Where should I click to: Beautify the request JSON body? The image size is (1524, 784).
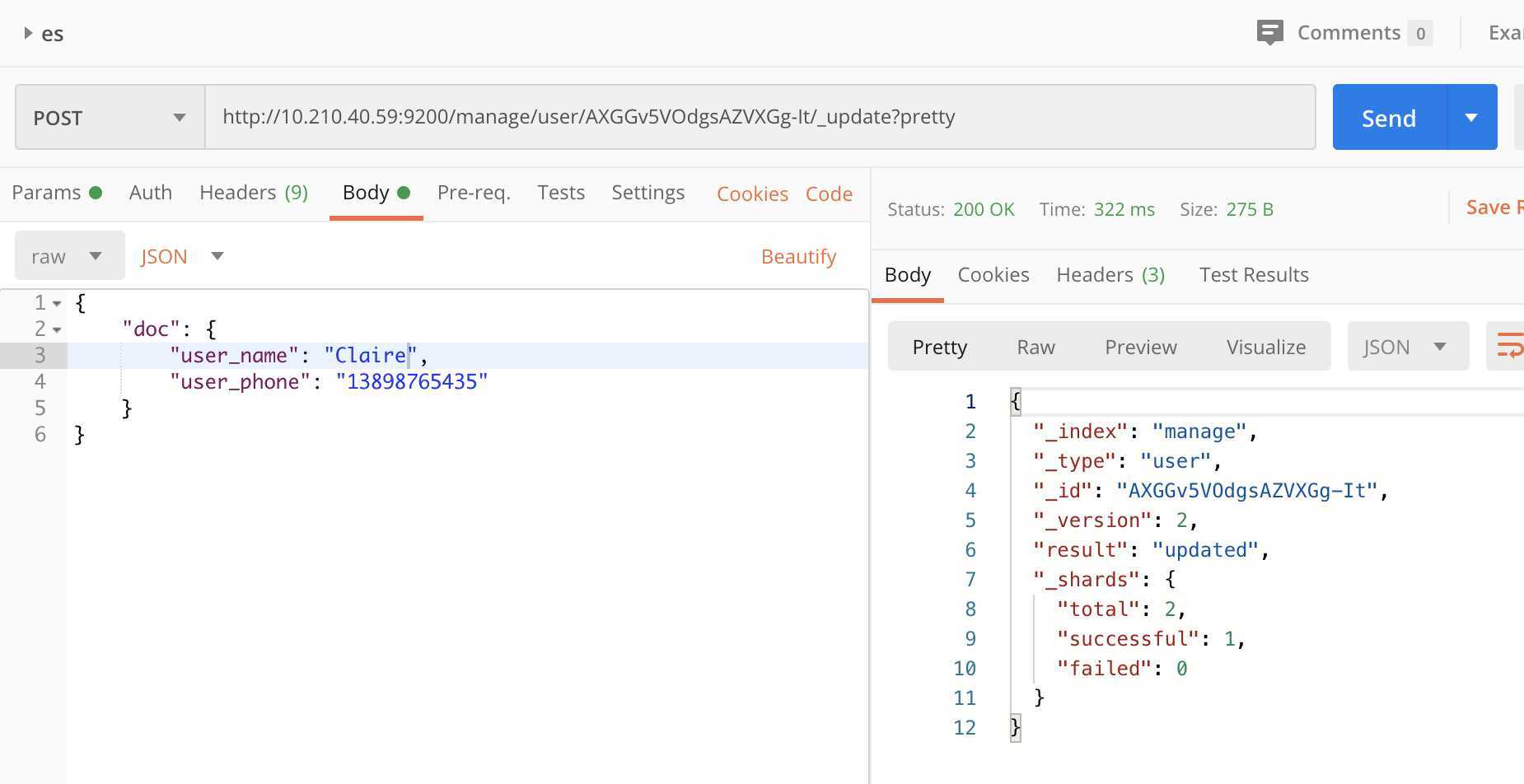point(798,257)
